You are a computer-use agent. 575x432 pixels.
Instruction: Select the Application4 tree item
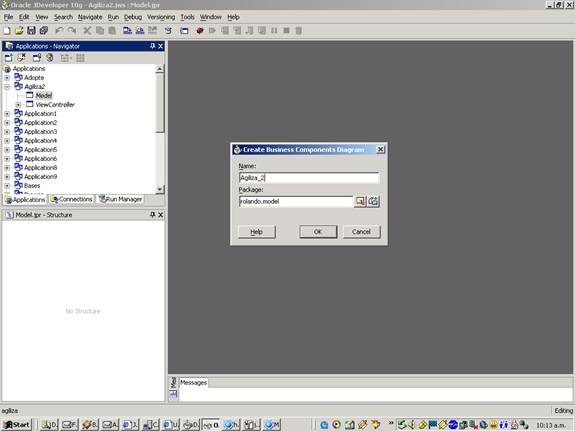(x=40, y=141)
